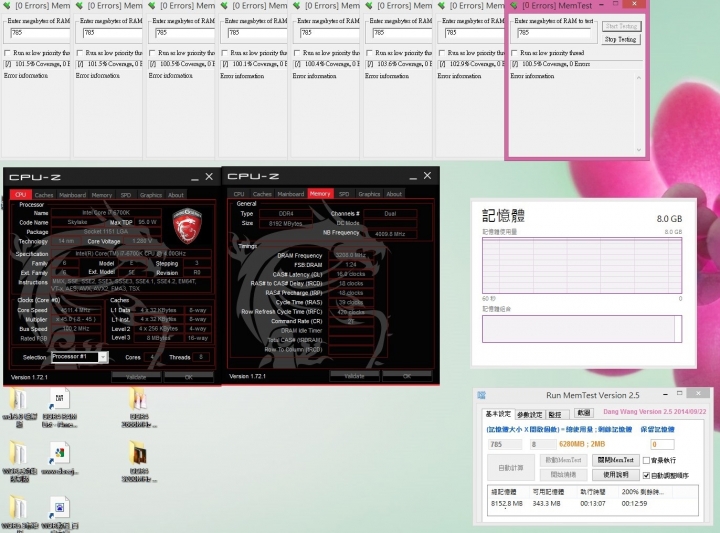Image resolution: width=720 pixels, height=533 pixels.
Task: Enable 'Run as low priority thread' in pink MemTest
Action: coord(514,53)
